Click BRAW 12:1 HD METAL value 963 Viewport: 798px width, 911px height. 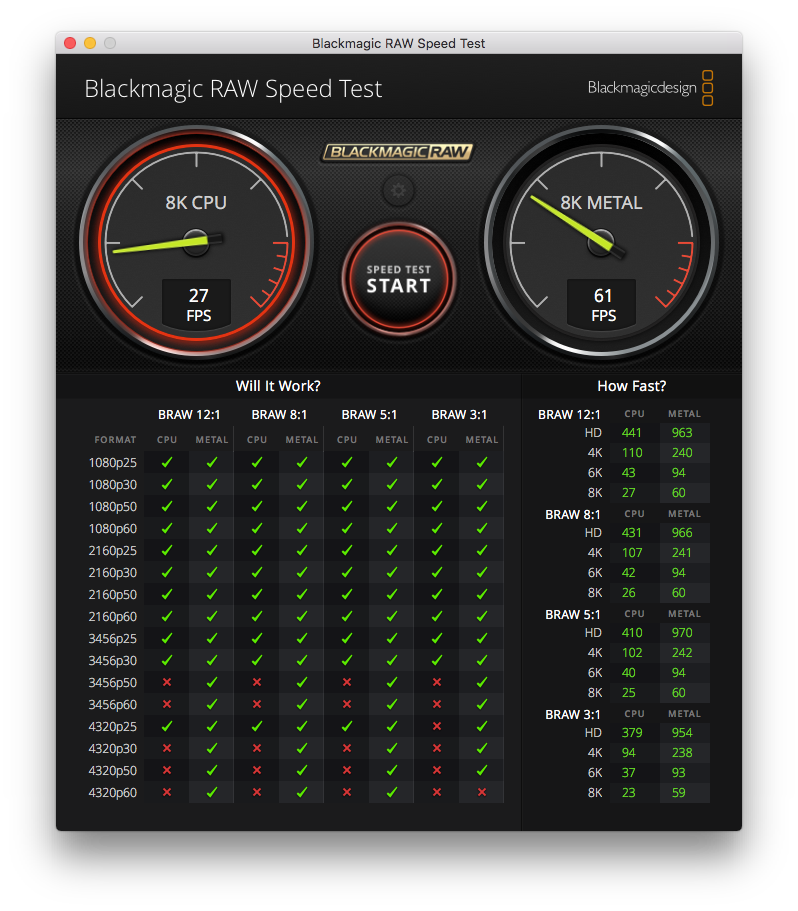[x=682, y=433]
